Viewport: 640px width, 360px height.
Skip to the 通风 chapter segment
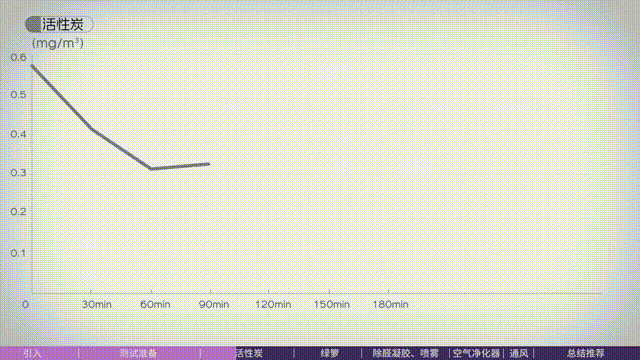click(519, 353)
